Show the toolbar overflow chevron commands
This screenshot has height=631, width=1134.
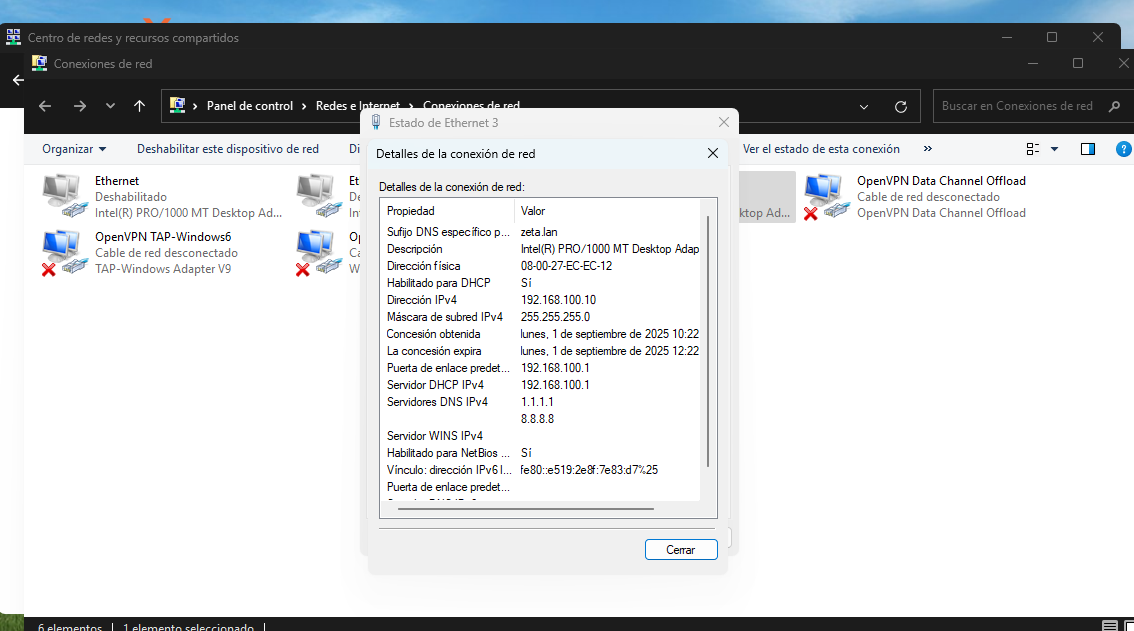[927, 149]
